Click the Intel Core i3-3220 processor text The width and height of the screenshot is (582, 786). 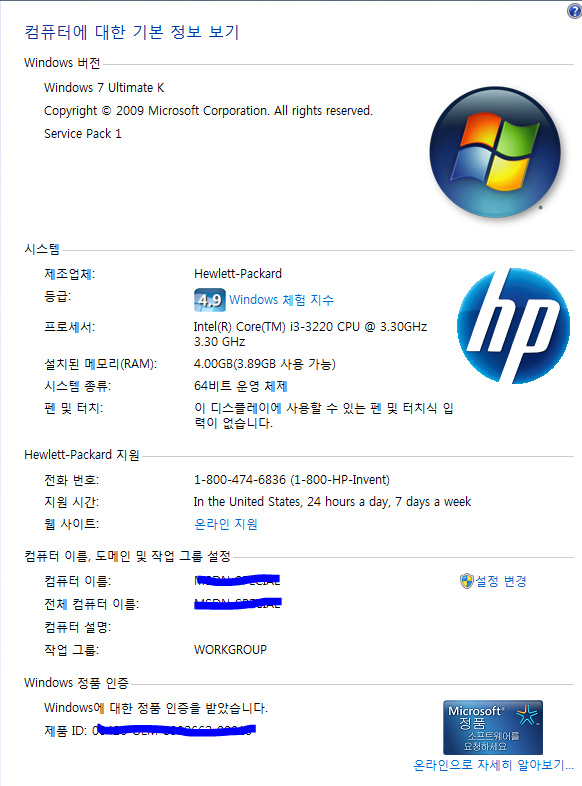coord(310,334)
